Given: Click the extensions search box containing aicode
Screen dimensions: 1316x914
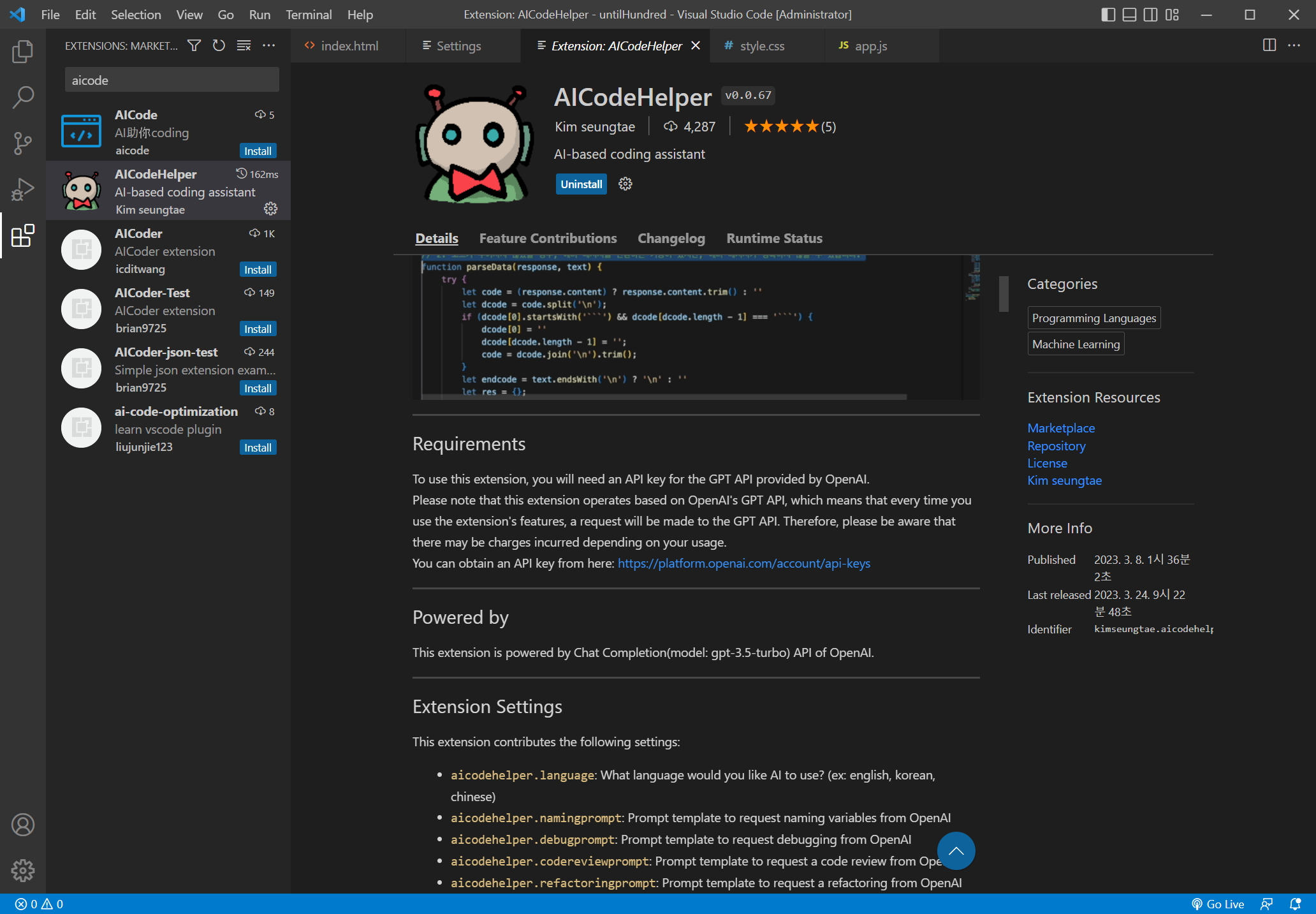Looking at the screenshot, I should (x=172, y=80).
